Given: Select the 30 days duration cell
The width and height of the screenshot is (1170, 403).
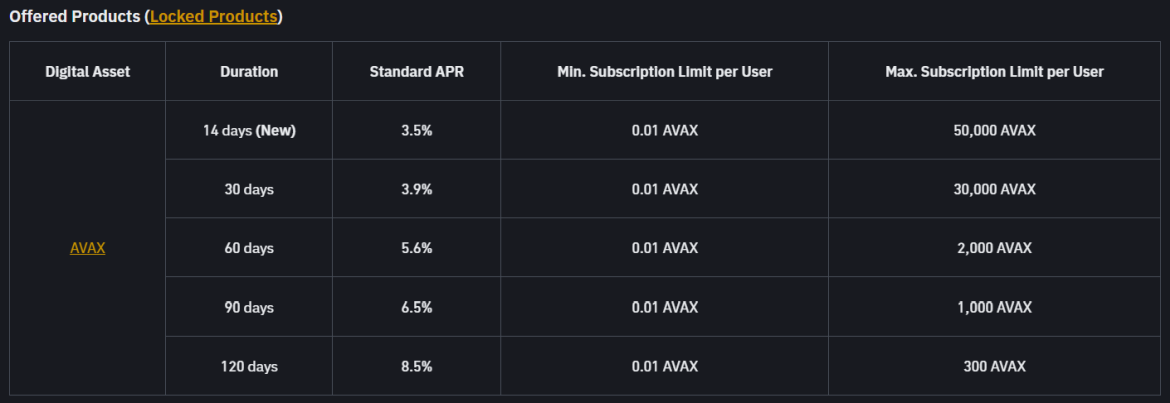Looking at the screenshot, I should (x=249, y=189).
